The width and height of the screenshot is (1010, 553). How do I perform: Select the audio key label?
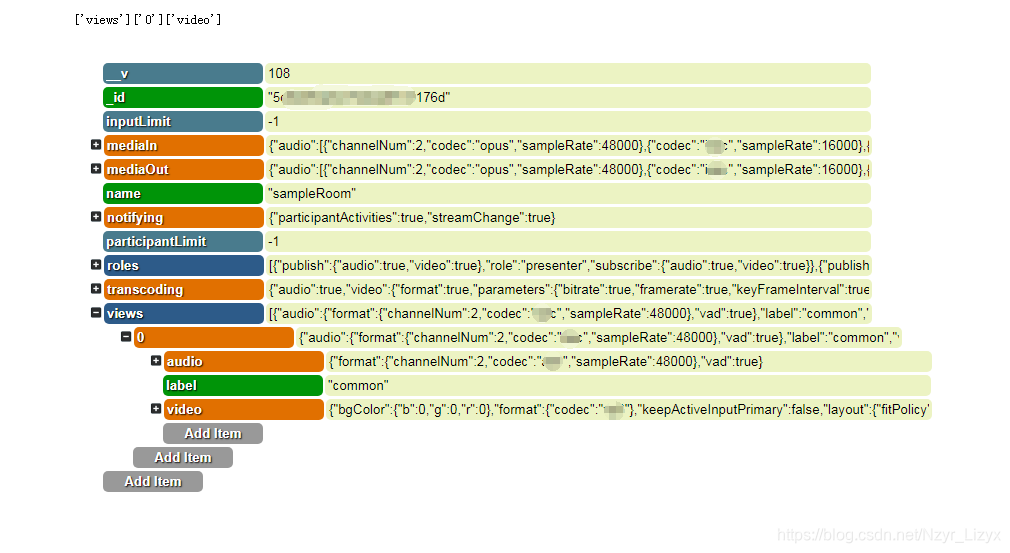pyautogui.click(x=243, y=361)
